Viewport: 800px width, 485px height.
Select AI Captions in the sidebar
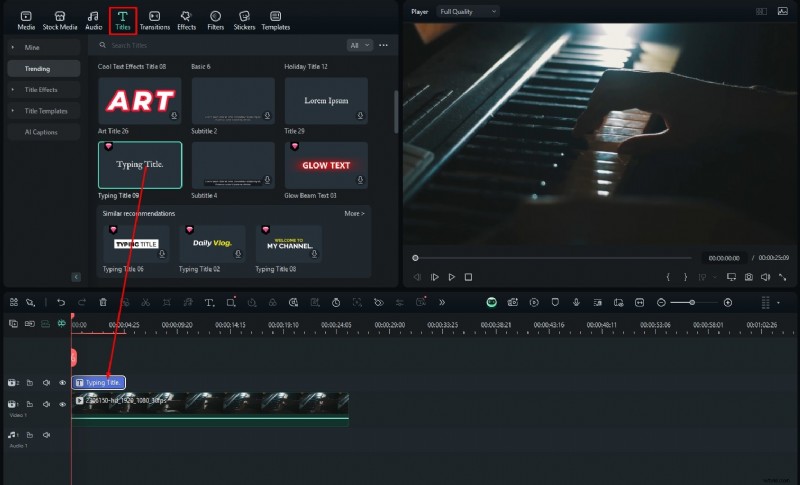point(43,132)
